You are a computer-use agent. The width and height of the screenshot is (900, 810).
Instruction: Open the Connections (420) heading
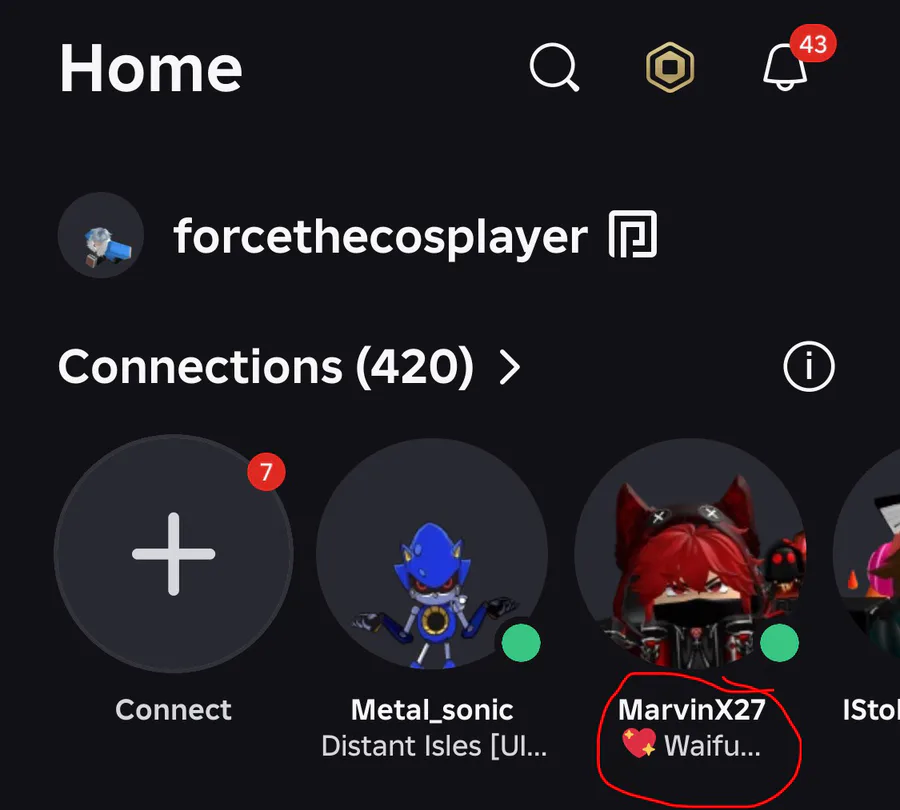(x=266, y=367)
